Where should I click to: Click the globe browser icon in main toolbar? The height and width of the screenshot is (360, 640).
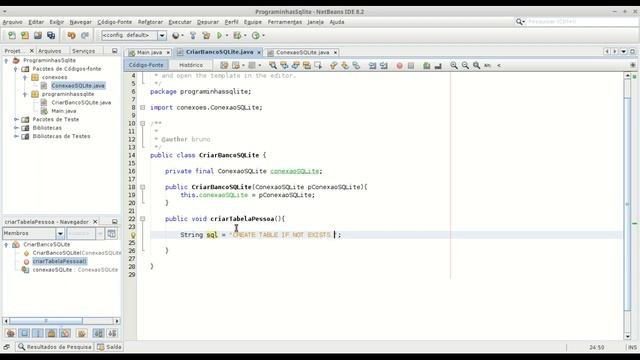click(176, 36)
